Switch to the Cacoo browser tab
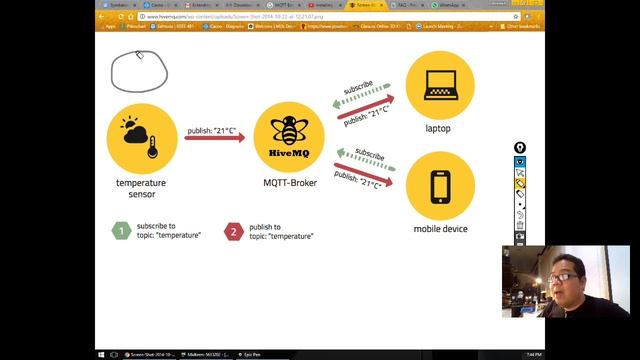 tap(159, 5)
